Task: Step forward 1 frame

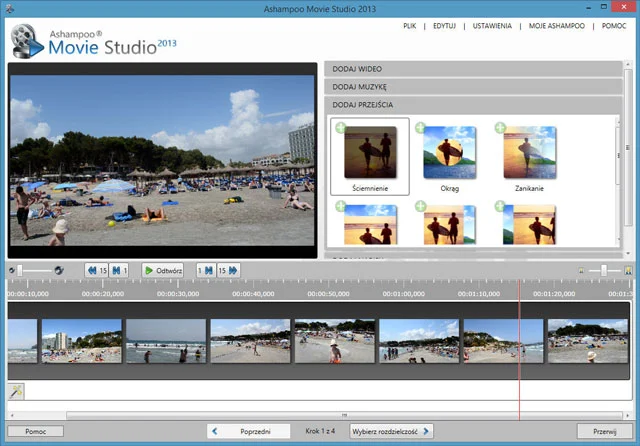Action: (205, 270)
